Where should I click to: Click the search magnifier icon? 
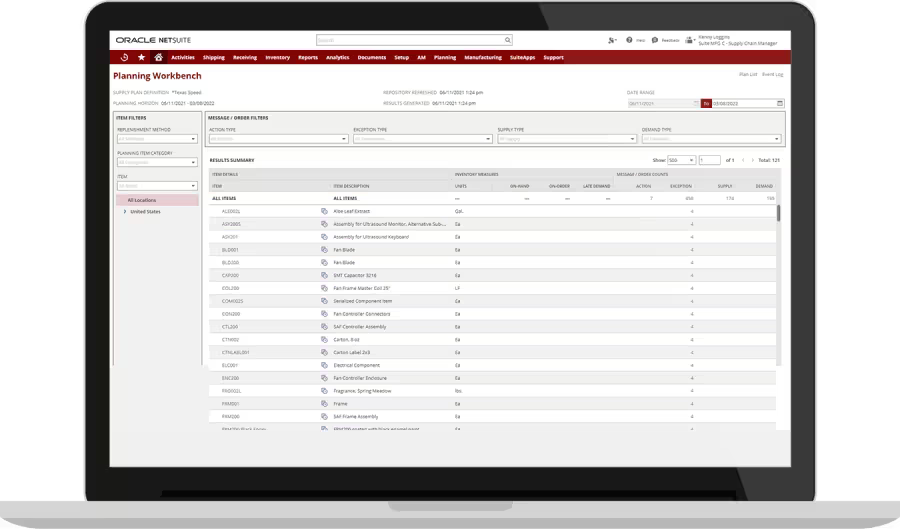[507, 40]
